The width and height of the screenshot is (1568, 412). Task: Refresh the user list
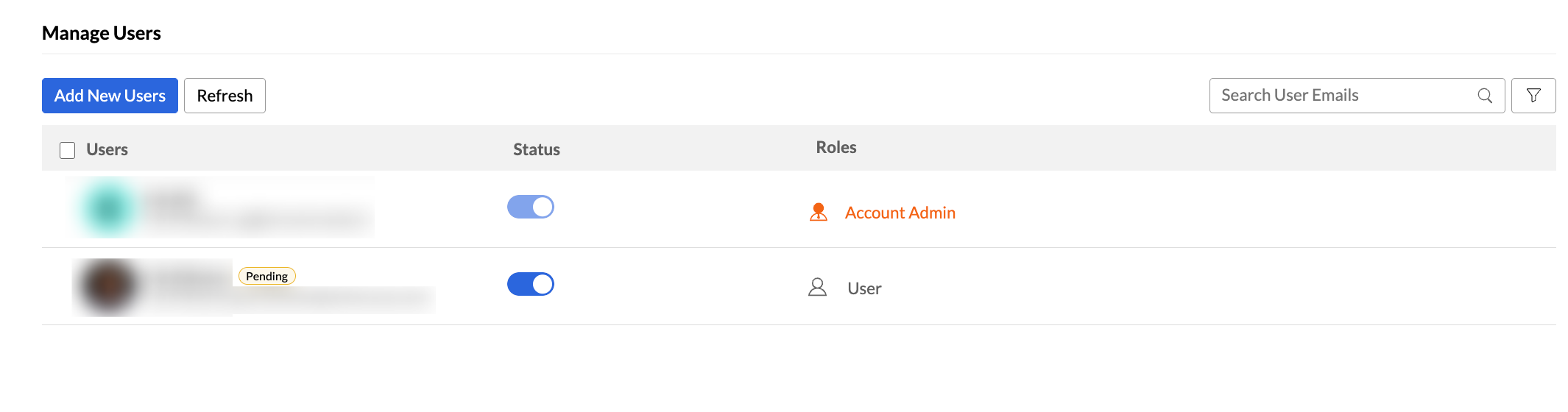pyautogui.click(x=225, y=96)
